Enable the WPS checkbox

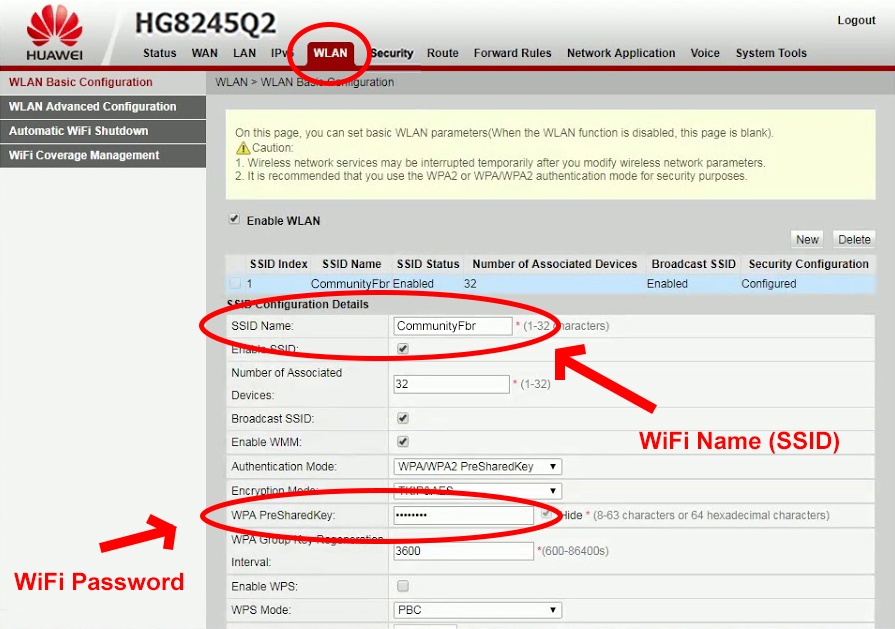point(403,586)
